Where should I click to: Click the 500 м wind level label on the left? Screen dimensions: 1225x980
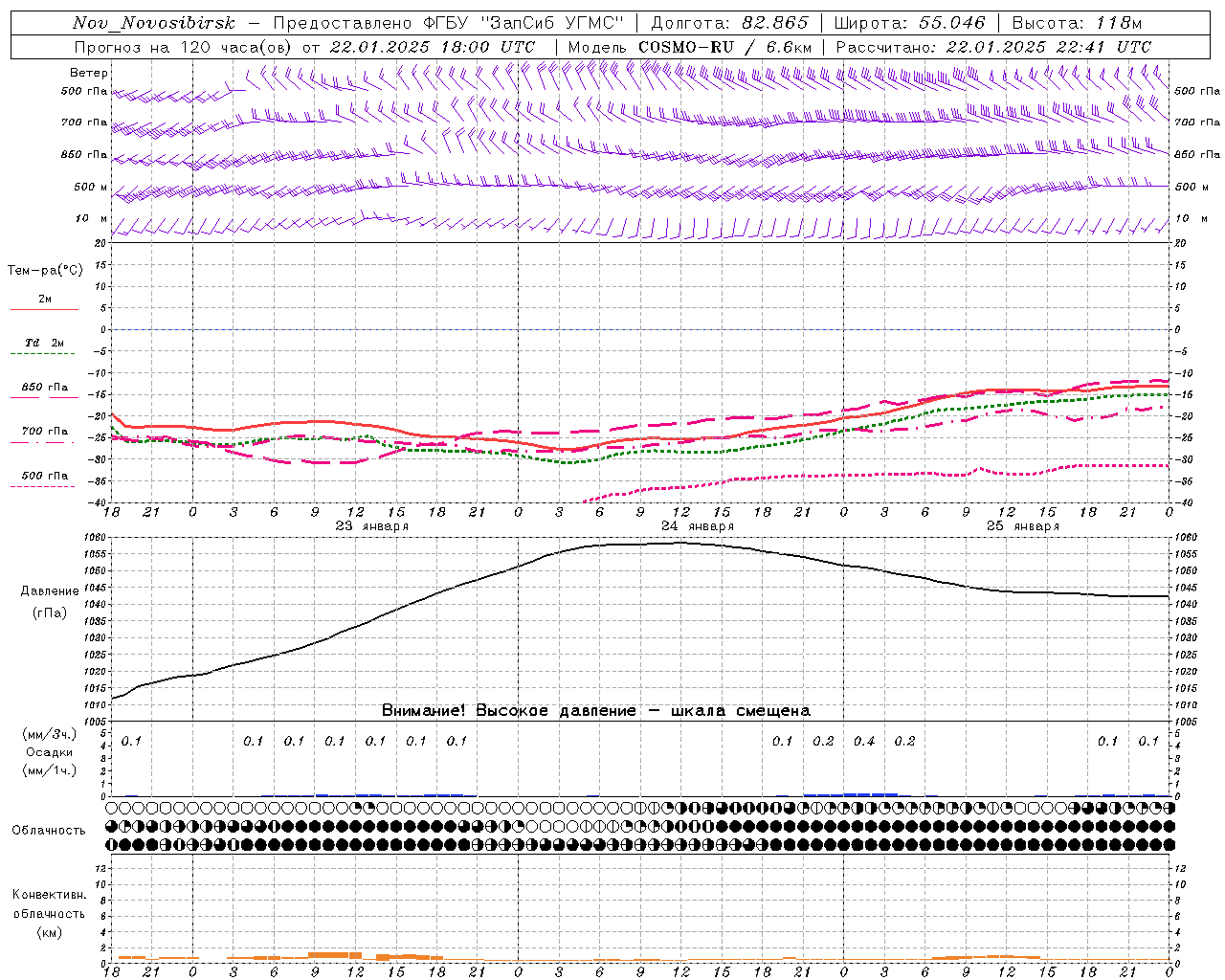(91, 188)
